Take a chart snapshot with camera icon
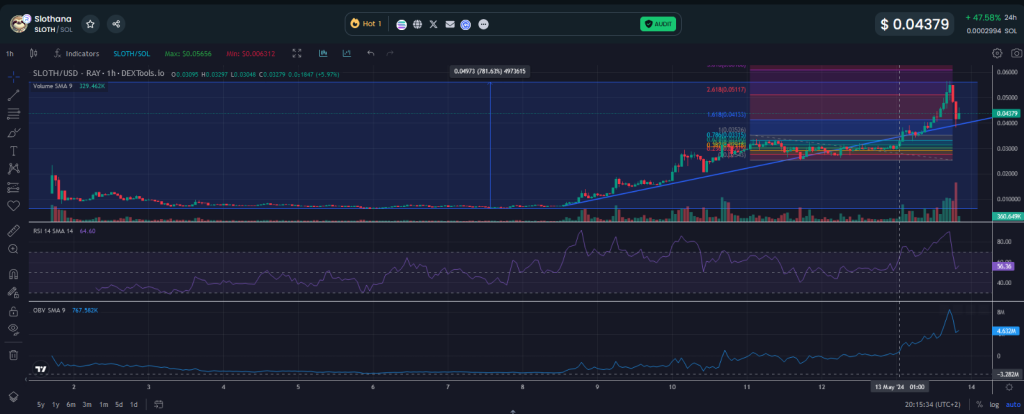Screen dimensions: 1024x414 tap(1016, 54)
